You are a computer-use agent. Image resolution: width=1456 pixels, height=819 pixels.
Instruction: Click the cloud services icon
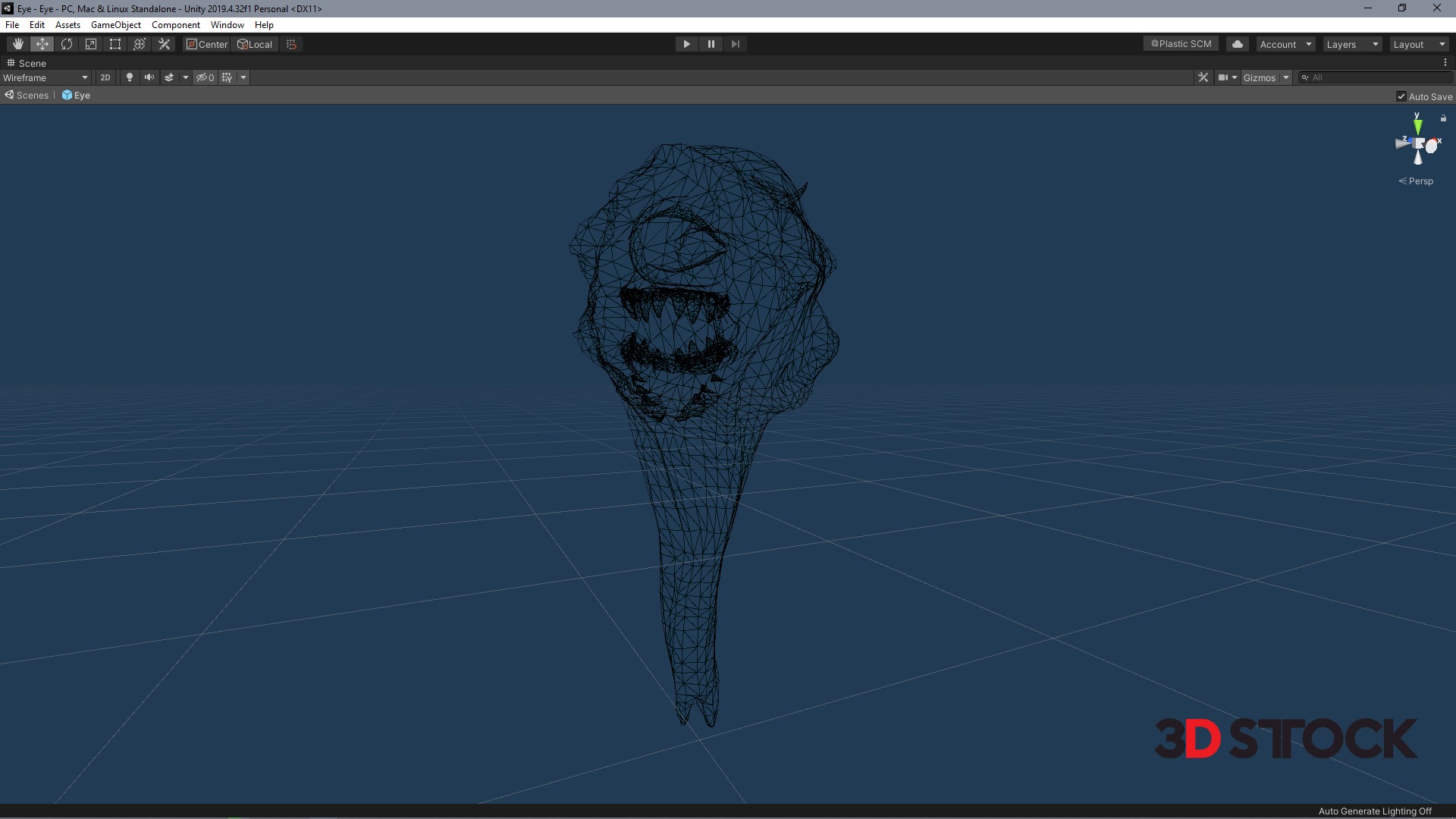coord(1238,44)
